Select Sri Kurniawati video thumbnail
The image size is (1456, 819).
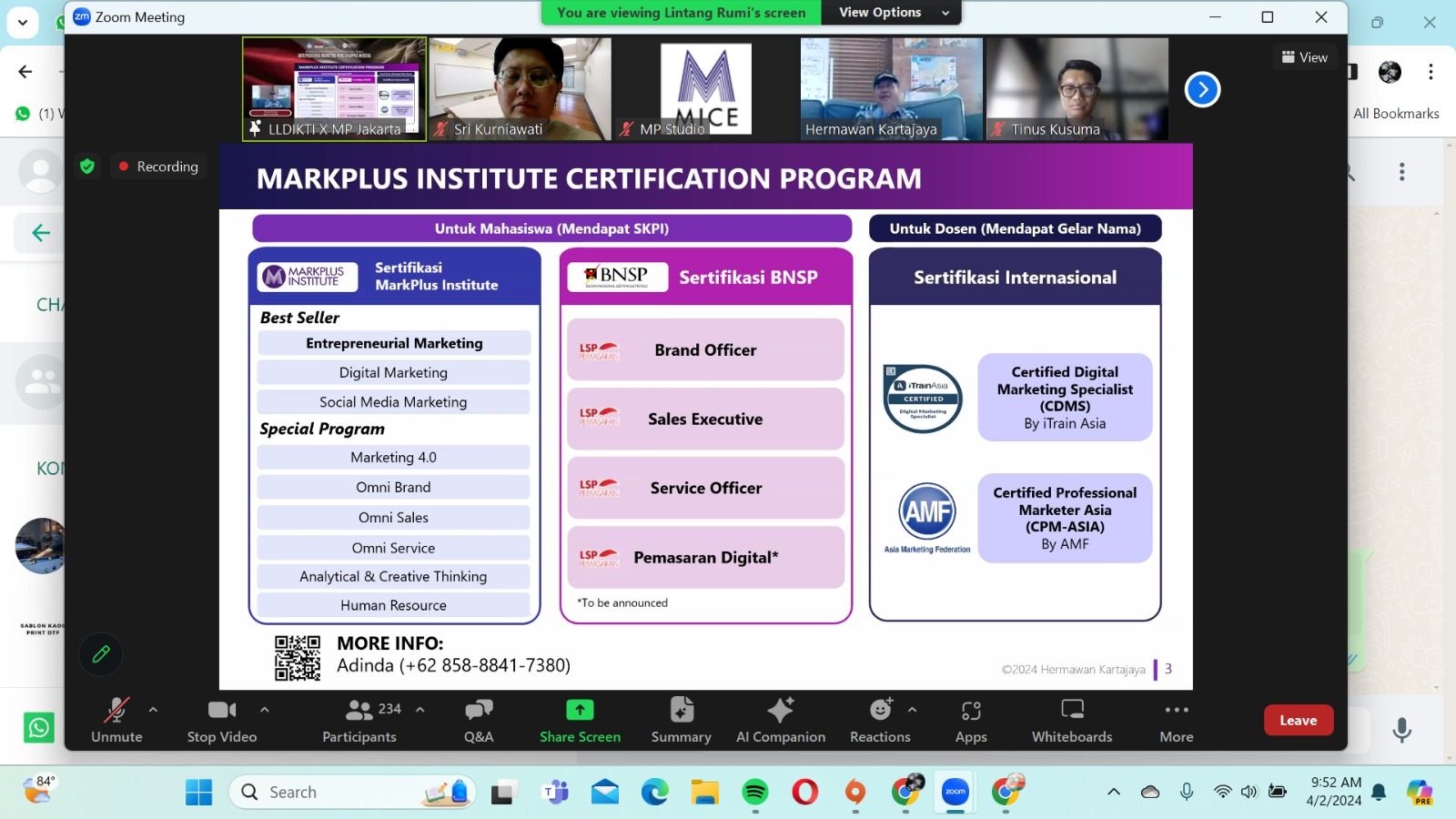click(521, 89)
